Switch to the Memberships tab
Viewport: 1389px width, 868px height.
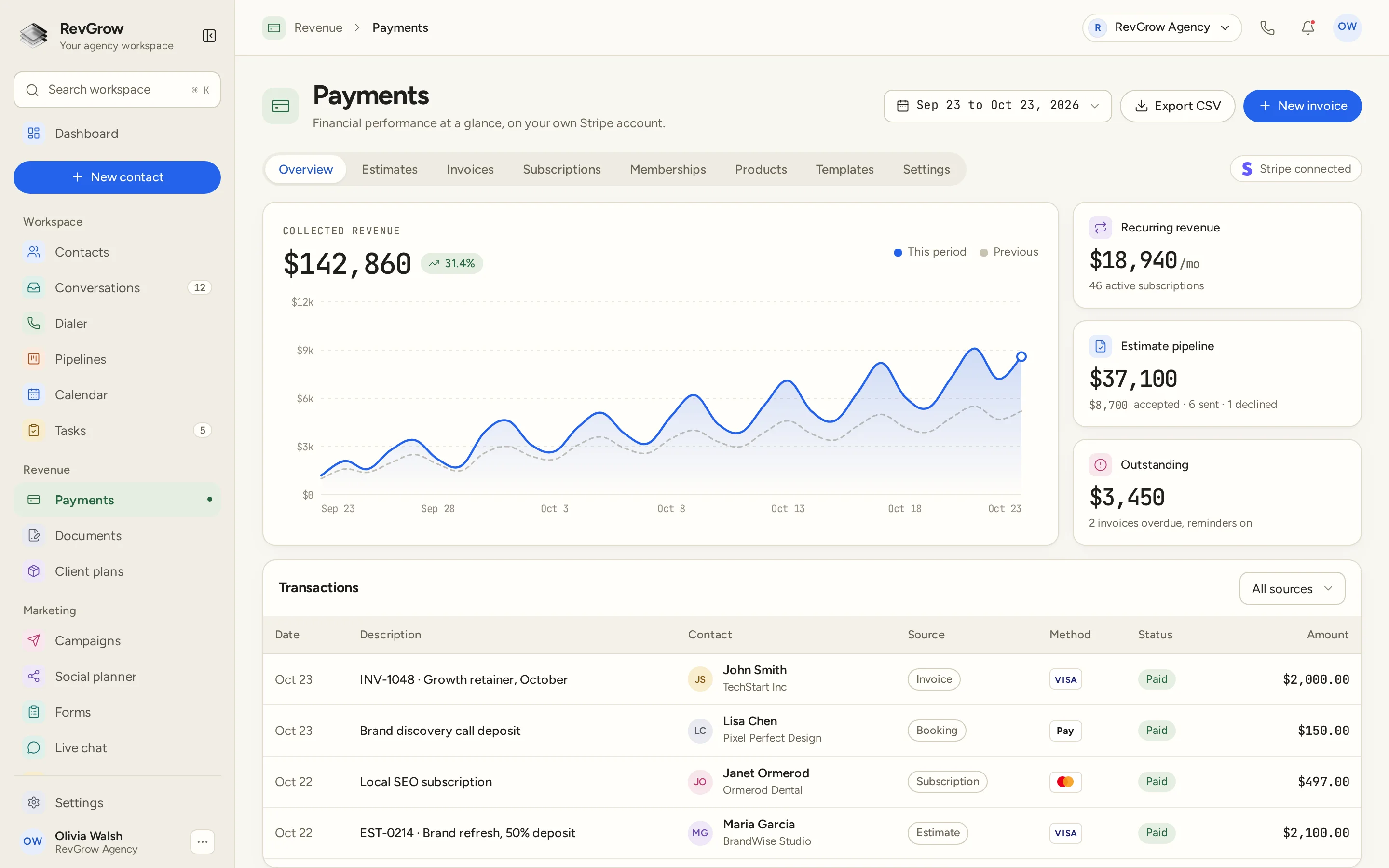[x=667, y=169]
